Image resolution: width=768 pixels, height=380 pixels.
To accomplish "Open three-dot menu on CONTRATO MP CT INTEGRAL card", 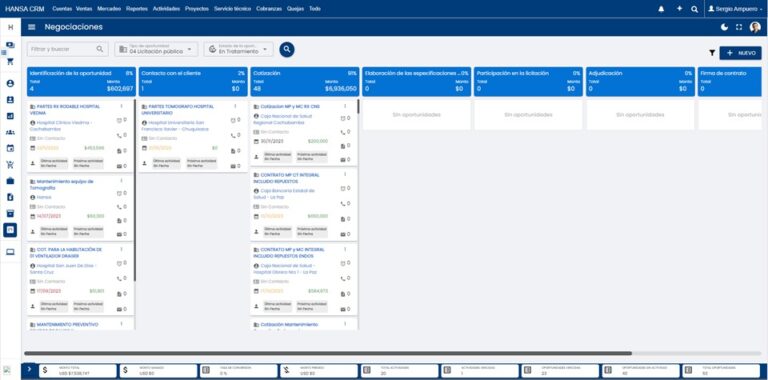I will pos(345,174).
